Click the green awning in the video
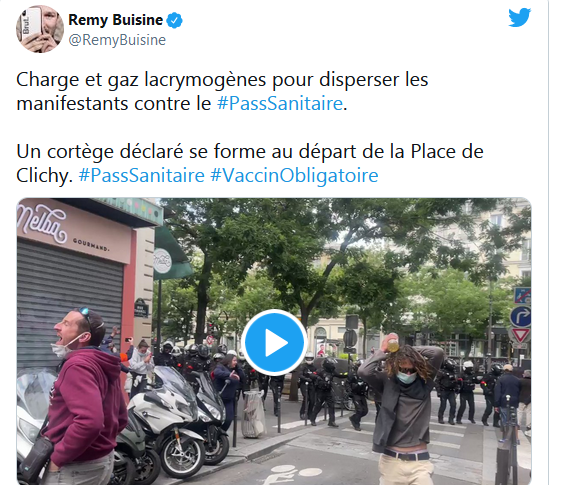This screenshot has width=562, height=485. click(x=171, y=256)
